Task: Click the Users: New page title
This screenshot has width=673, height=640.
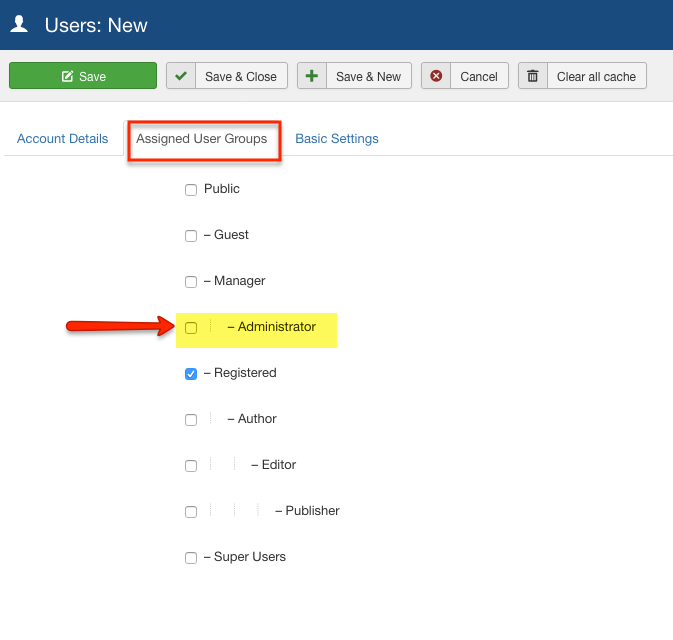Action: coord(96,25)
